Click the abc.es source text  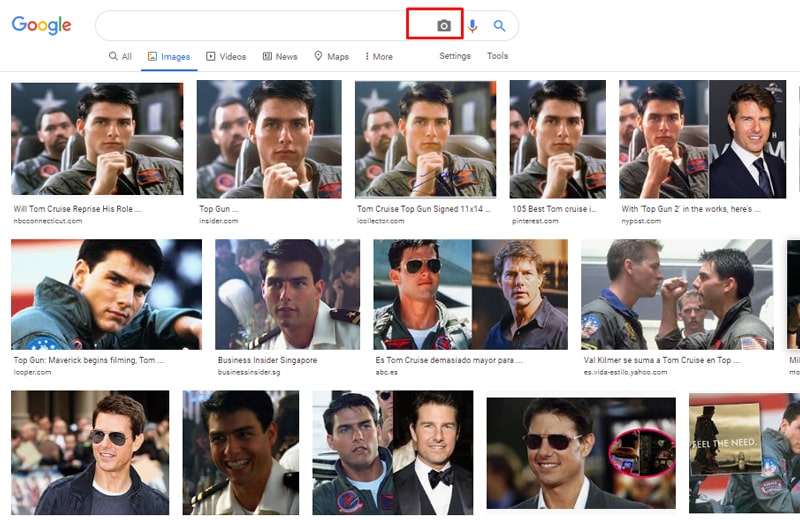click(x=386, y=372)
